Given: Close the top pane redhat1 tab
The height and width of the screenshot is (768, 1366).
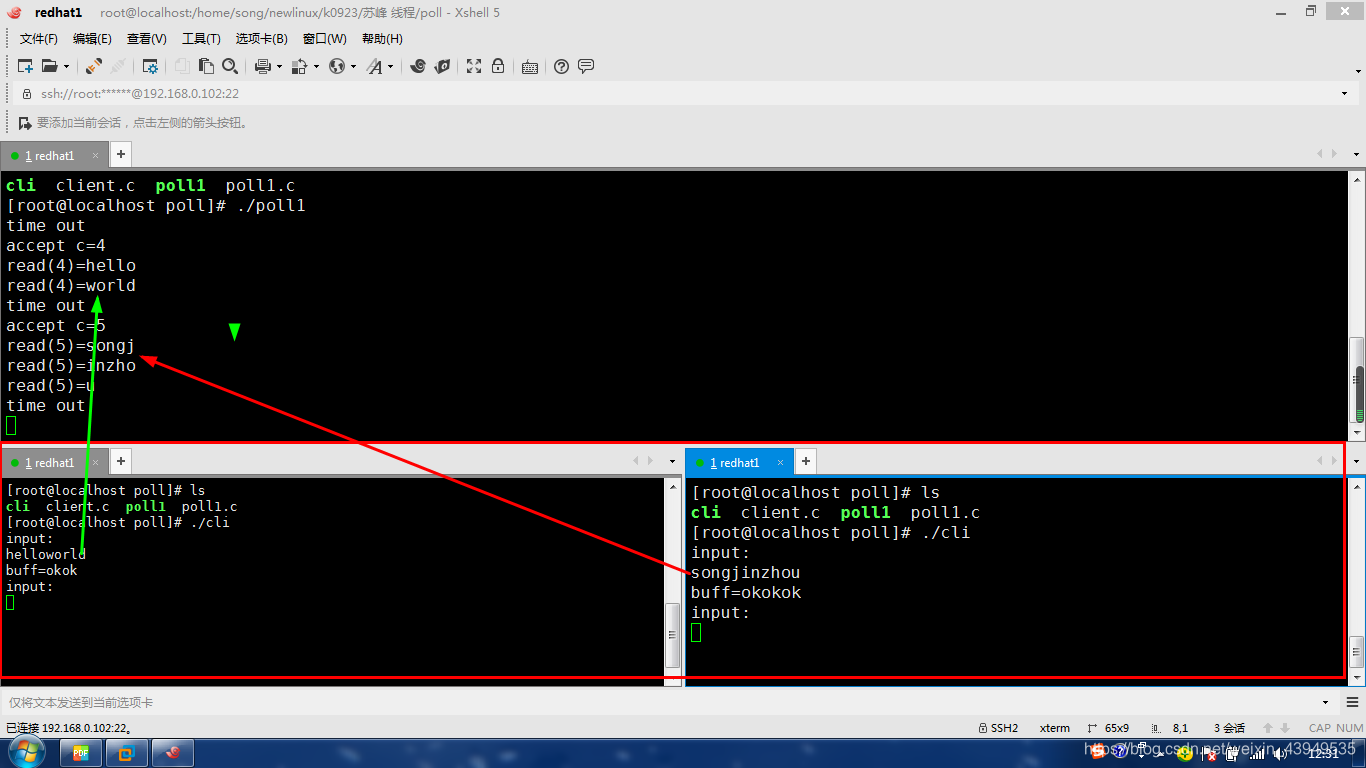Looking at the screenshot, I should tap(96, 155).
